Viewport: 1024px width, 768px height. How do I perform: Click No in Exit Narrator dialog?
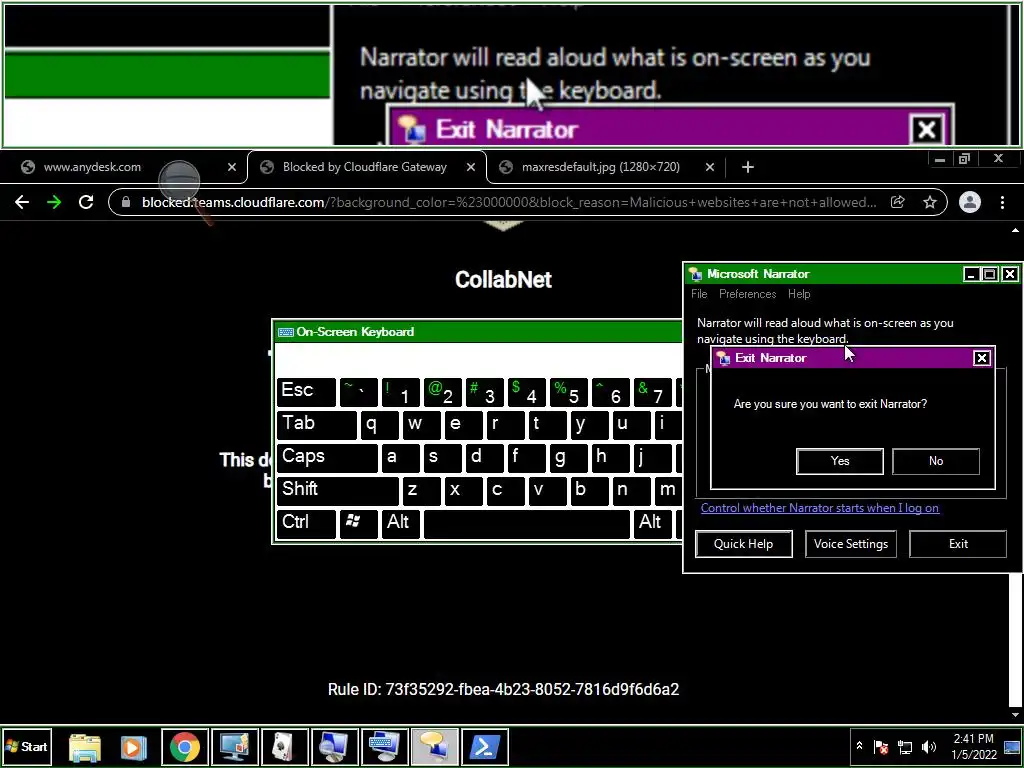point(935,461)
